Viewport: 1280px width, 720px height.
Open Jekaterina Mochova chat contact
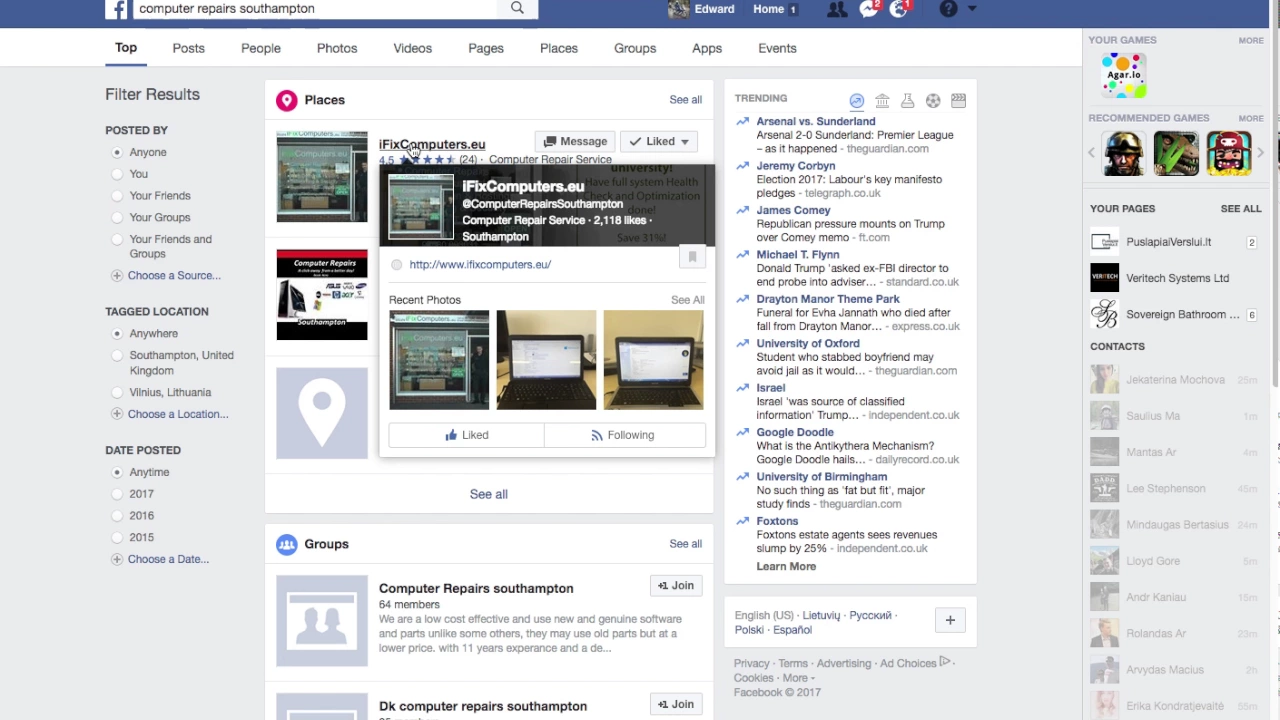pyautogui.click(x=1175, y=380)
